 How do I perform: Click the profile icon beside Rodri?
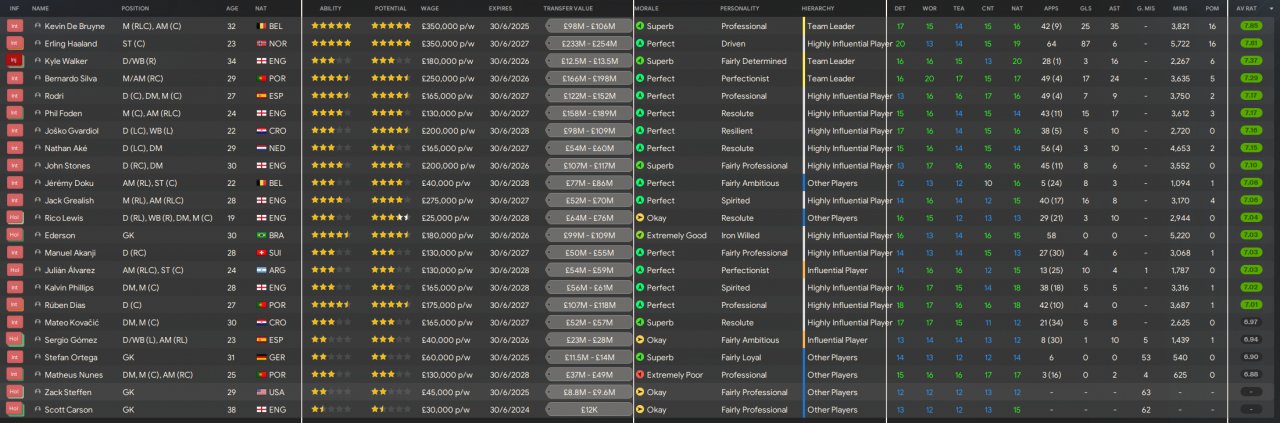click(38, 95)
